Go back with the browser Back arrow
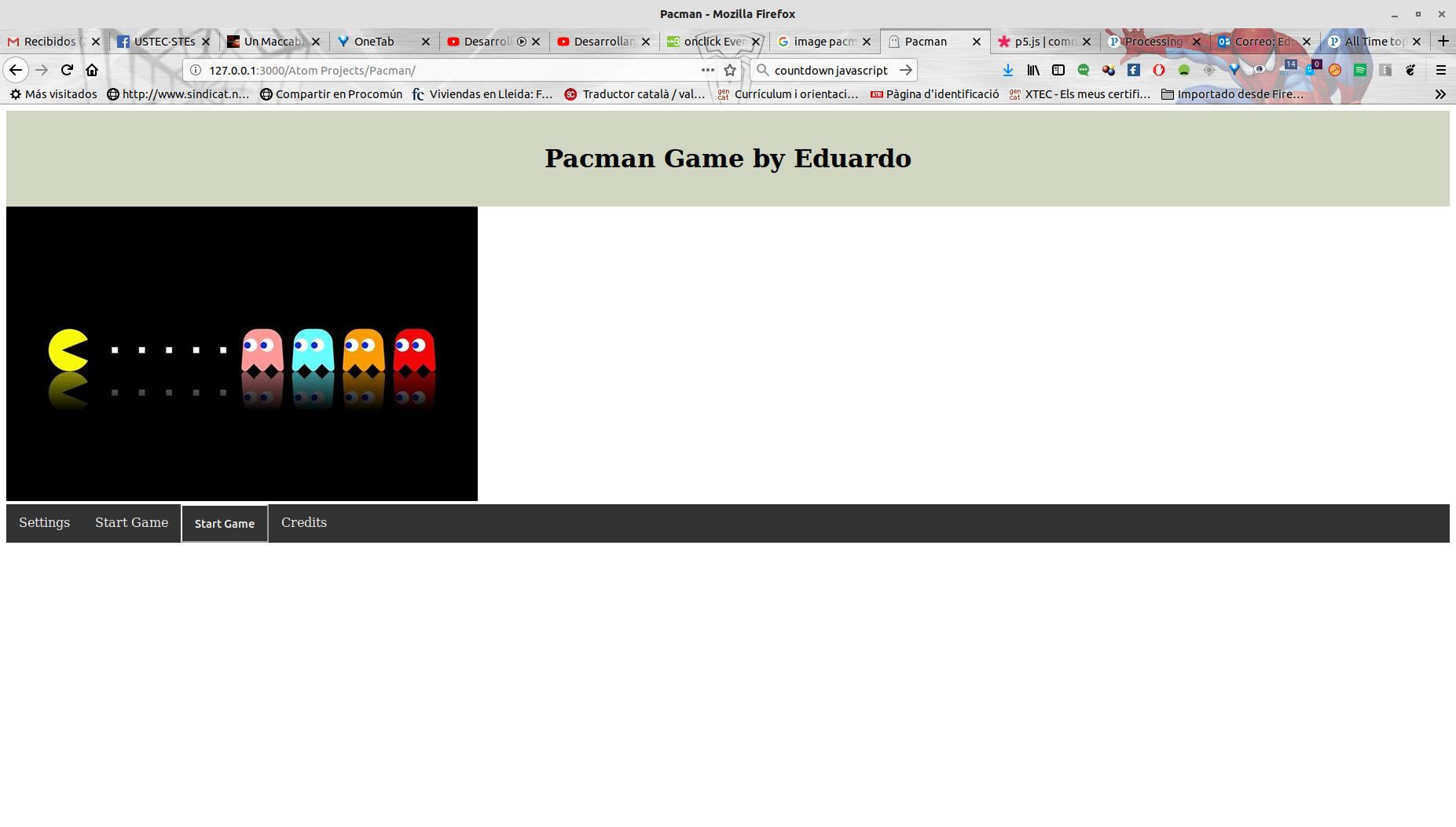This screenshot has width=1456, height=827. coord(16,70)
